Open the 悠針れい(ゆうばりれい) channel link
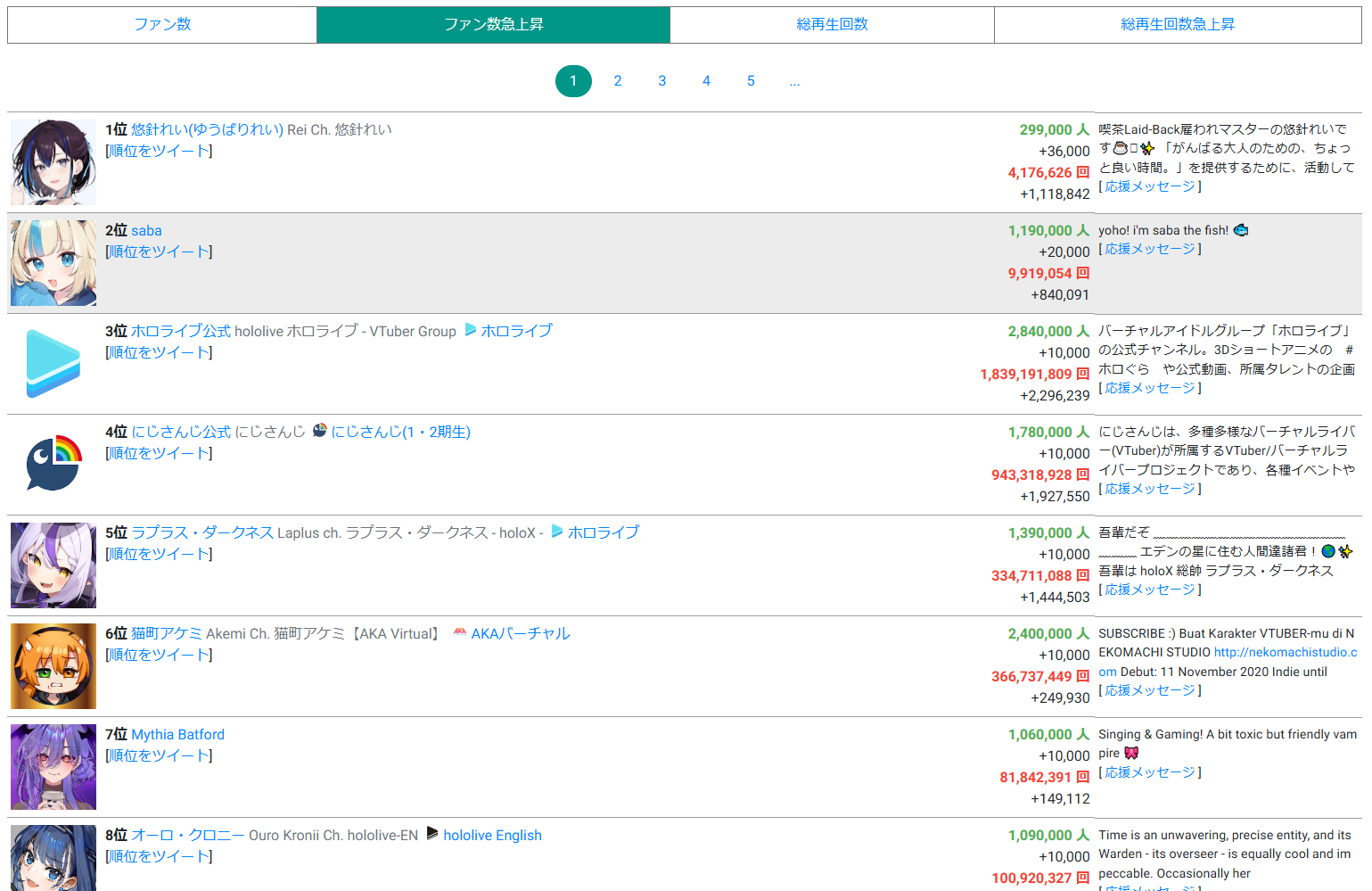Image resolution: width=1372 pixels, height=891 pixels. pos(207,129)
